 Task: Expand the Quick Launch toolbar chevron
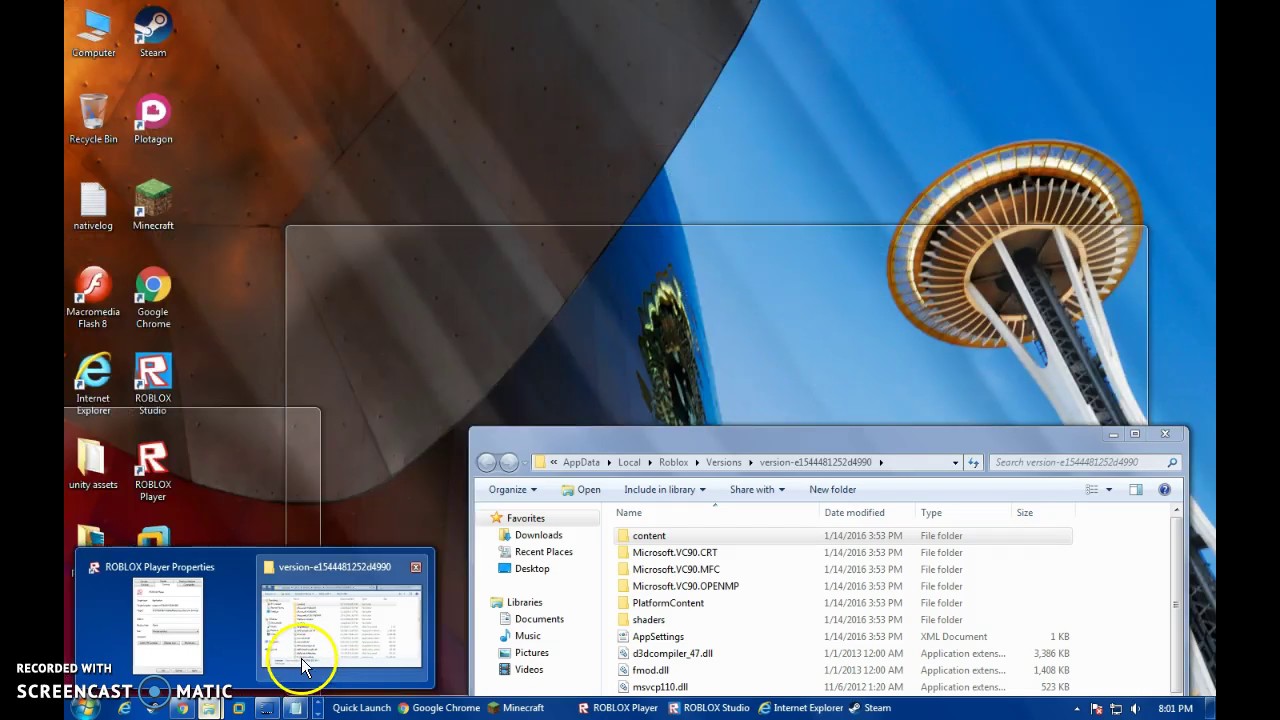(319, 708)
